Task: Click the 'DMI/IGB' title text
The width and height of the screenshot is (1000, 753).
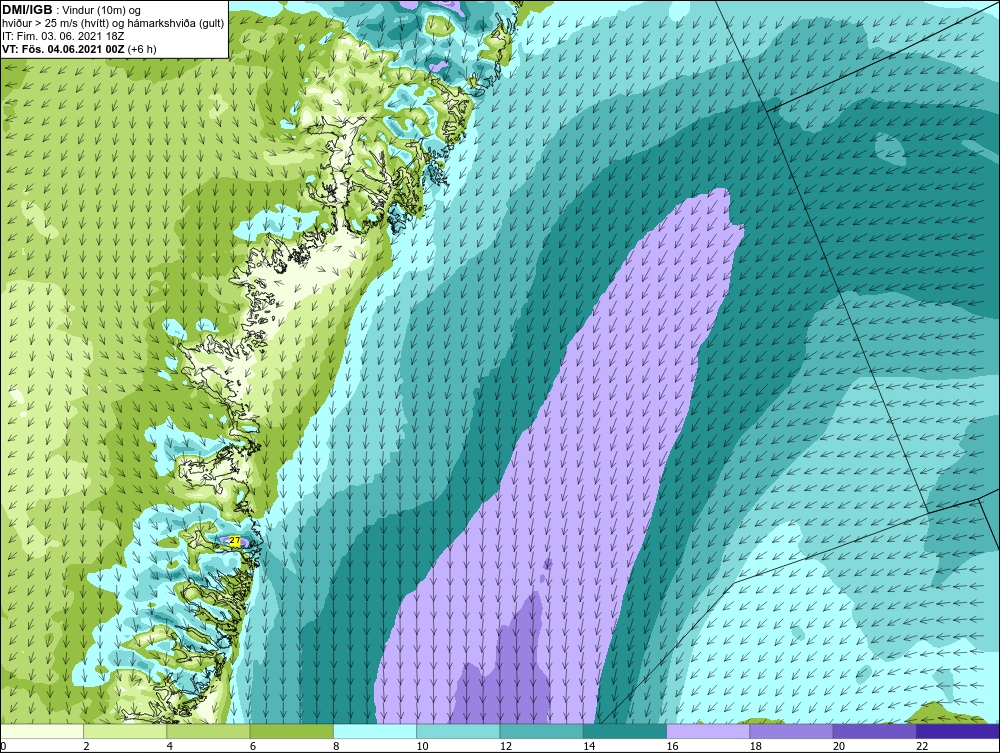Action: click(27, 10)
